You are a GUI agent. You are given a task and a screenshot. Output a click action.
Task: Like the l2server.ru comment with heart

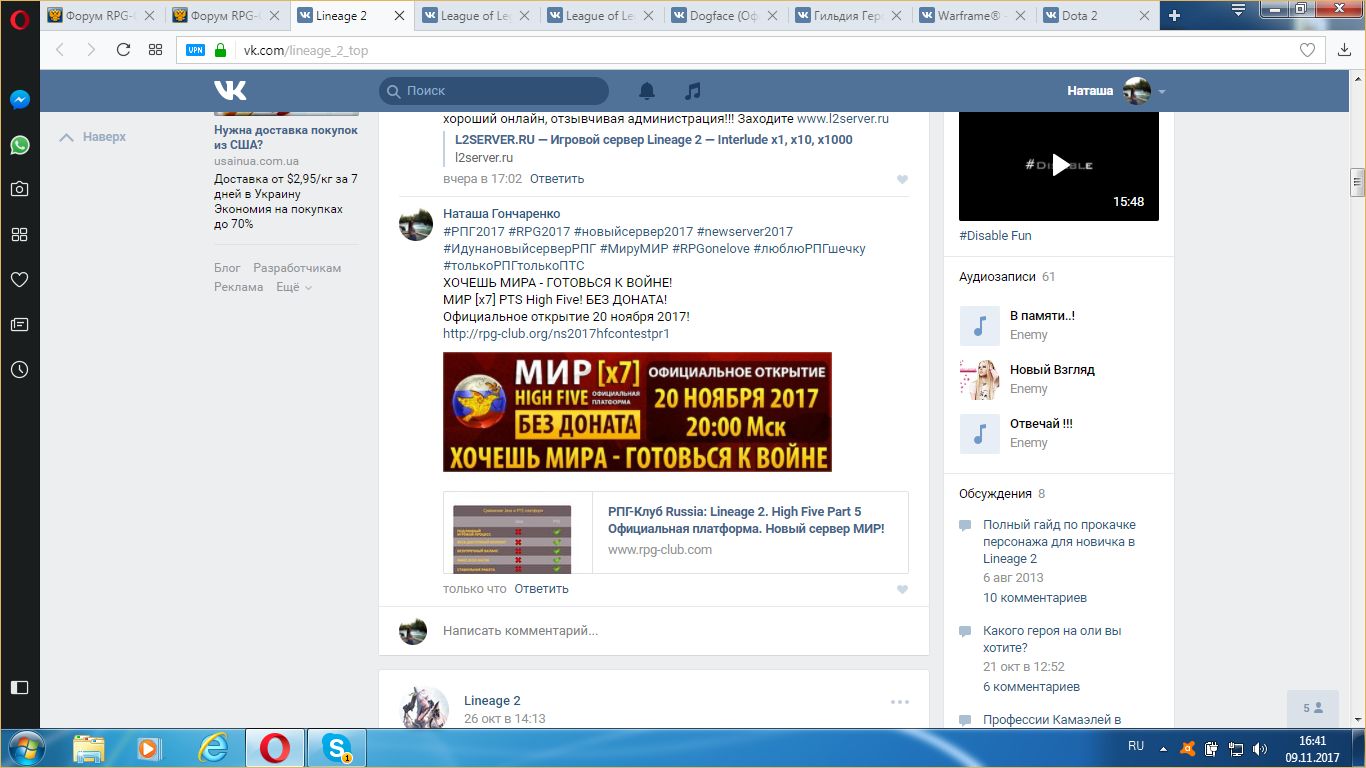pyautogui.click(x=902, y=180)
